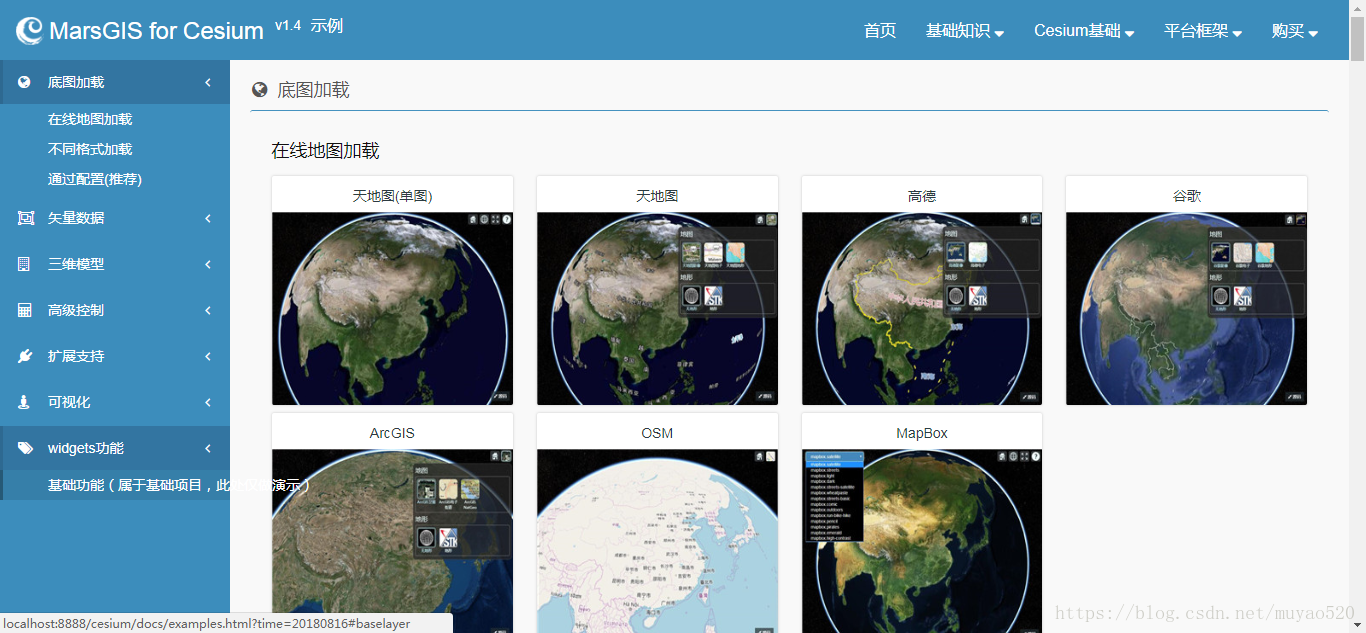This screenshot has width=1366, height=633.
Task: Expand the 三维模型 section chevron
Action: pos(207,264)
